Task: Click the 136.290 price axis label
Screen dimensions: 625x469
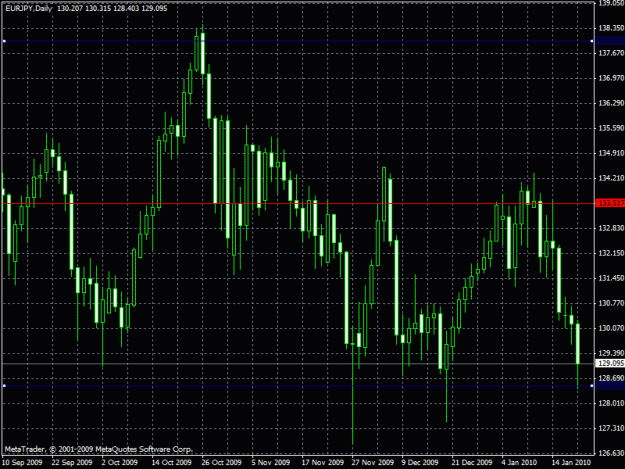Action: coord(611,103)
